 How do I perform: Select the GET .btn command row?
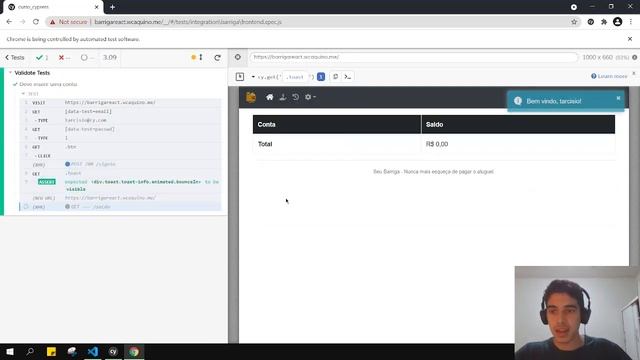120,147
